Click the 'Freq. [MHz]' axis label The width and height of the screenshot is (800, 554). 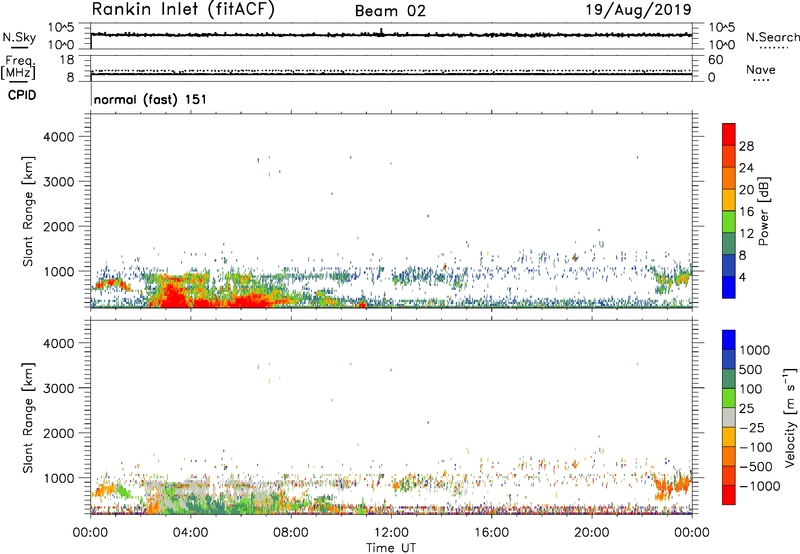[19, 68]
